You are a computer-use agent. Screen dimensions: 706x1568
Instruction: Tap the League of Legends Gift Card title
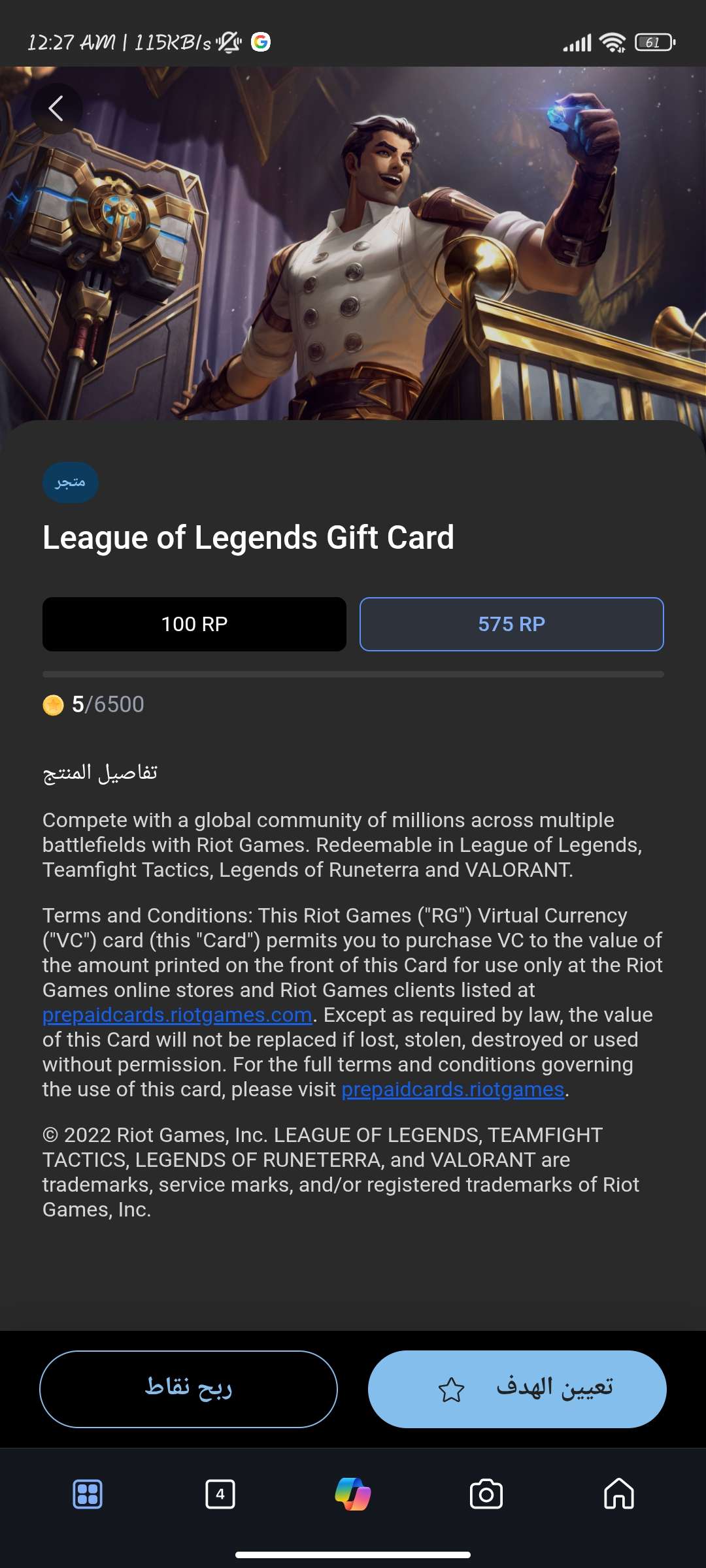pyautogui.click(x=248, y=538)
